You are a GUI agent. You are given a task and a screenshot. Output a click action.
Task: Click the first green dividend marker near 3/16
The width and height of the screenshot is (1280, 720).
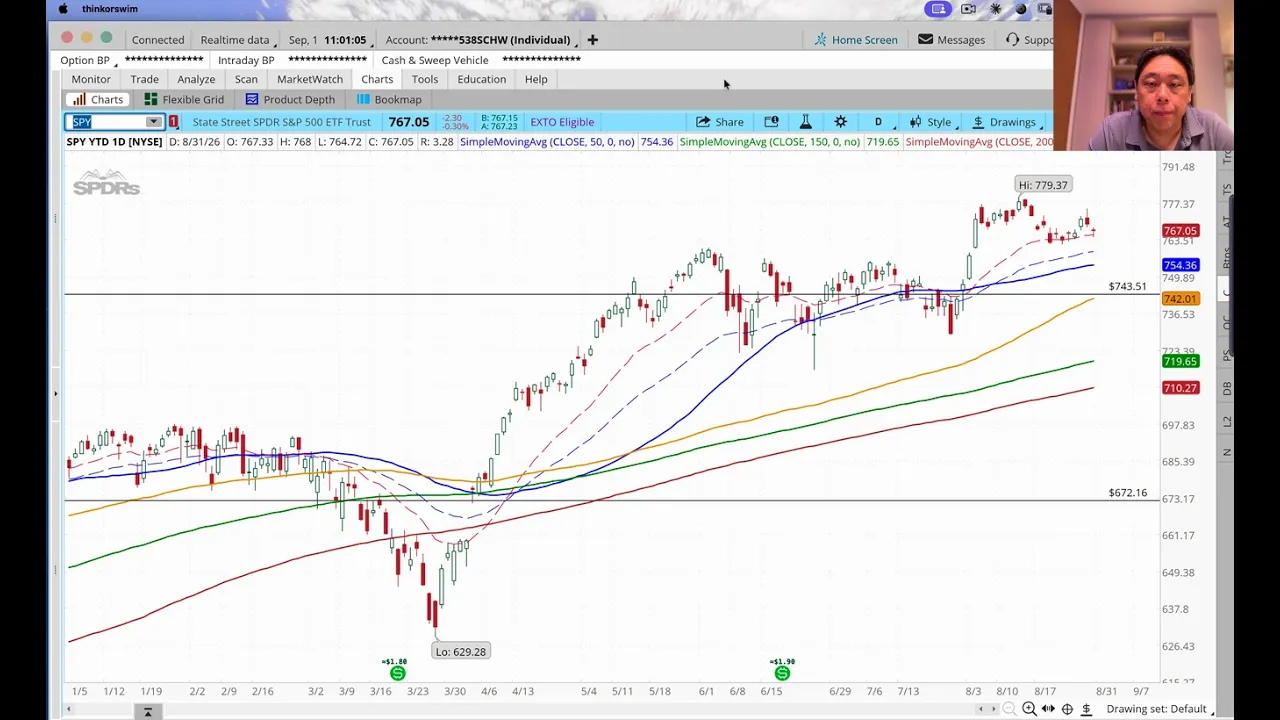click(x=397, y=674)
